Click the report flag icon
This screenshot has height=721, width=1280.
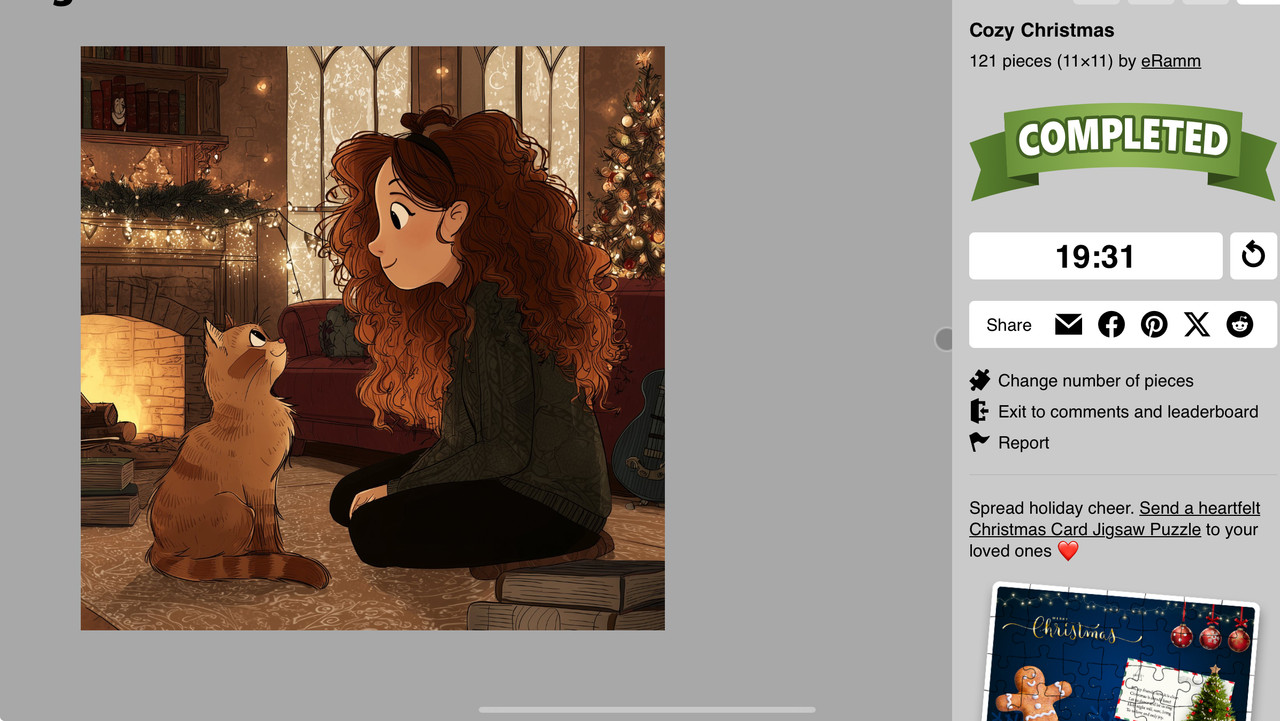pyautogui.click(x=980, y=442)
